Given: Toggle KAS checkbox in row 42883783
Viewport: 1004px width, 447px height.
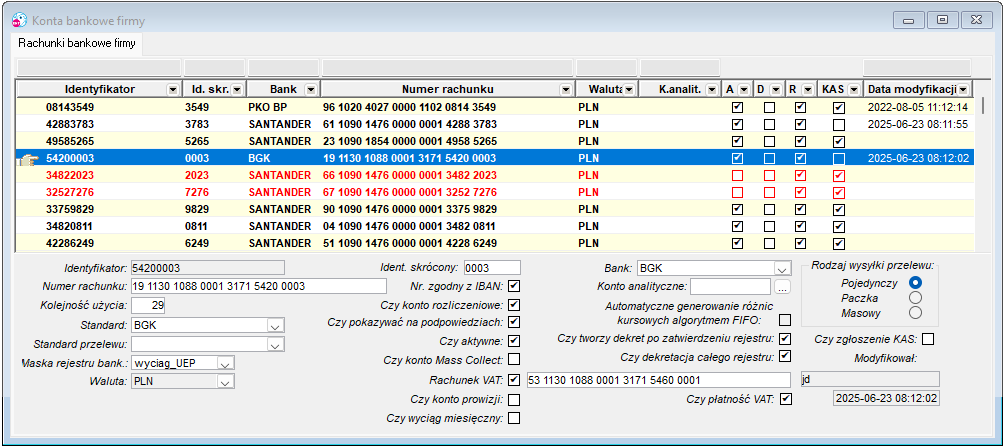Looking at the screenshot, I should (x=839, y=124).
